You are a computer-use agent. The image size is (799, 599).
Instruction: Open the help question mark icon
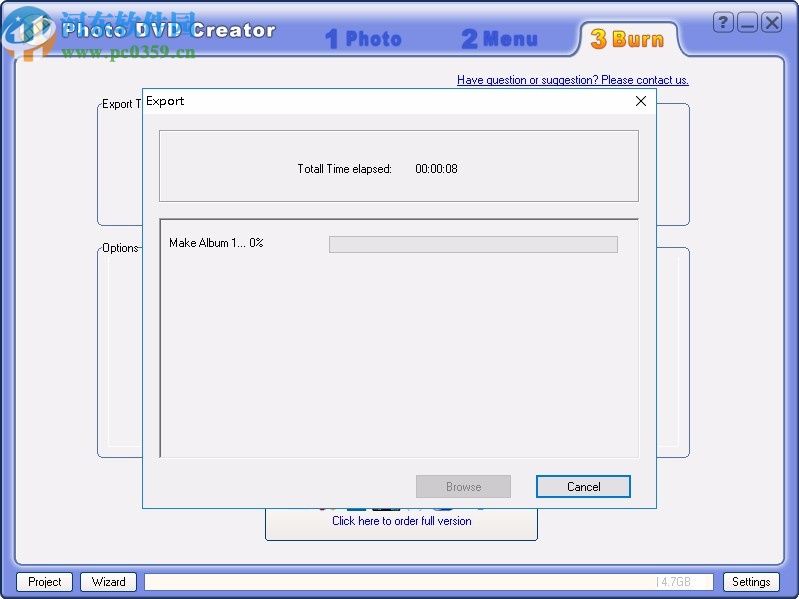(x=723, y=23)
